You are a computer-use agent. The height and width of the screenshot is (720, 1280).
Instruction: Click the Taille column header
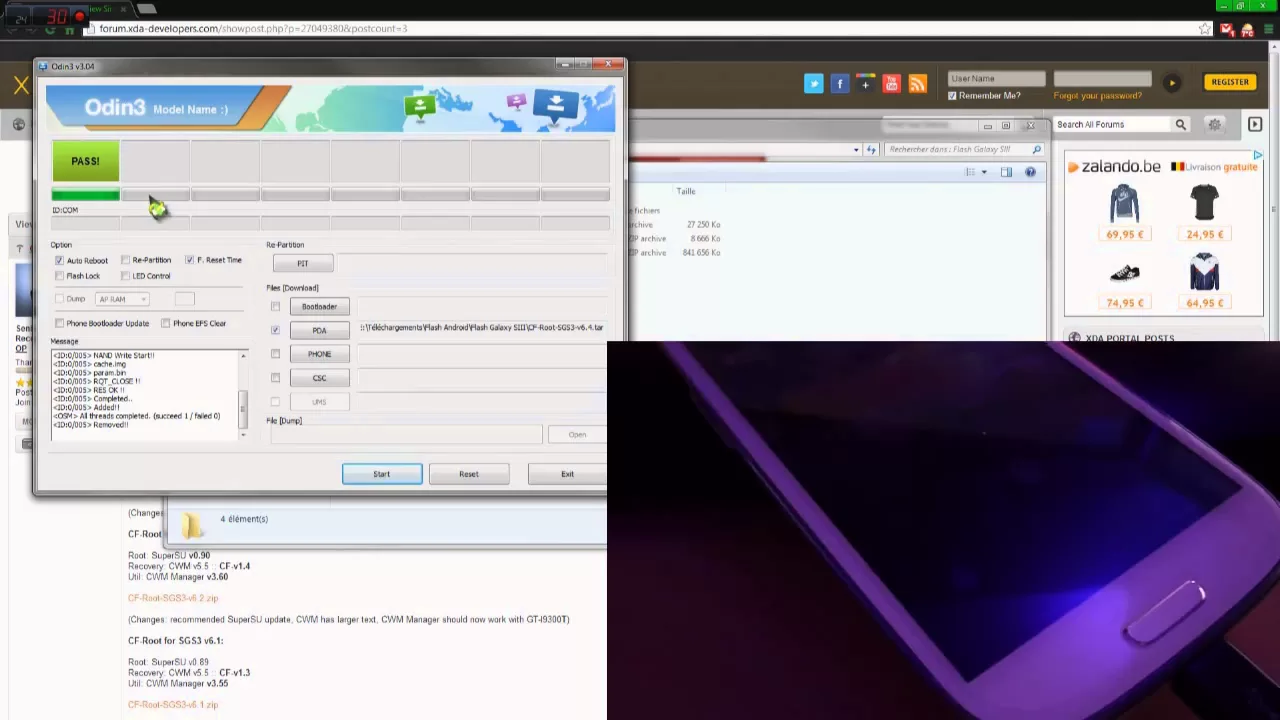(686, 191)
